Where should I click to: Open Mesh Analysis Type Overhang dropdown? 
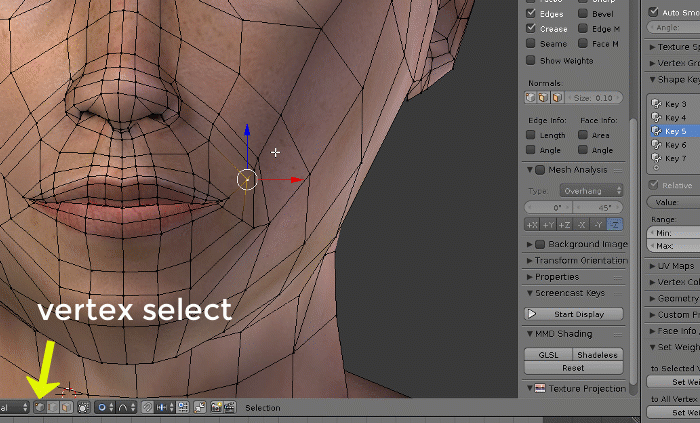pos(592,191)
